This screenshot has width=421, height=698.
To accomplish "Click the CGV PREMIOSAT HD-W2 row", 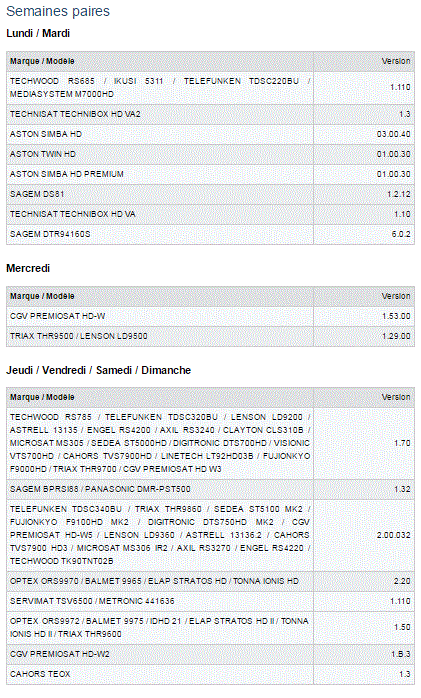I will (x=210, y=654).
